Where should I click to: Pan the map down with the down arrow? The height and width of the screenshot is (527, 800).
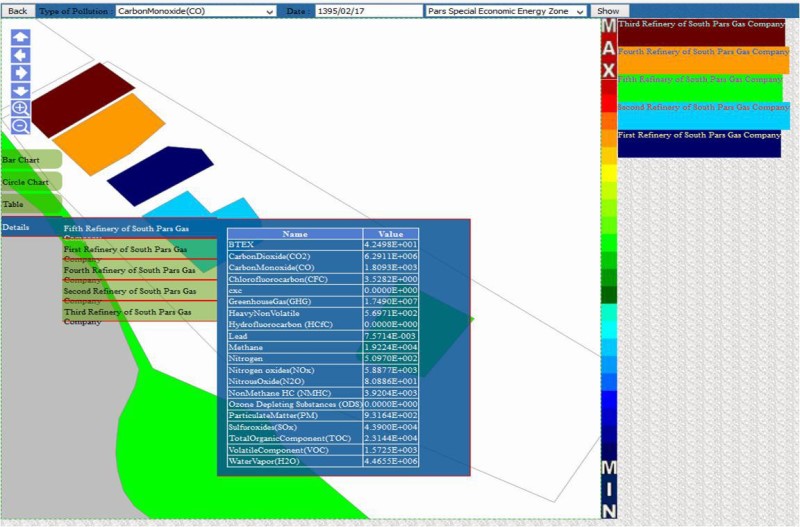click(20, 91)
